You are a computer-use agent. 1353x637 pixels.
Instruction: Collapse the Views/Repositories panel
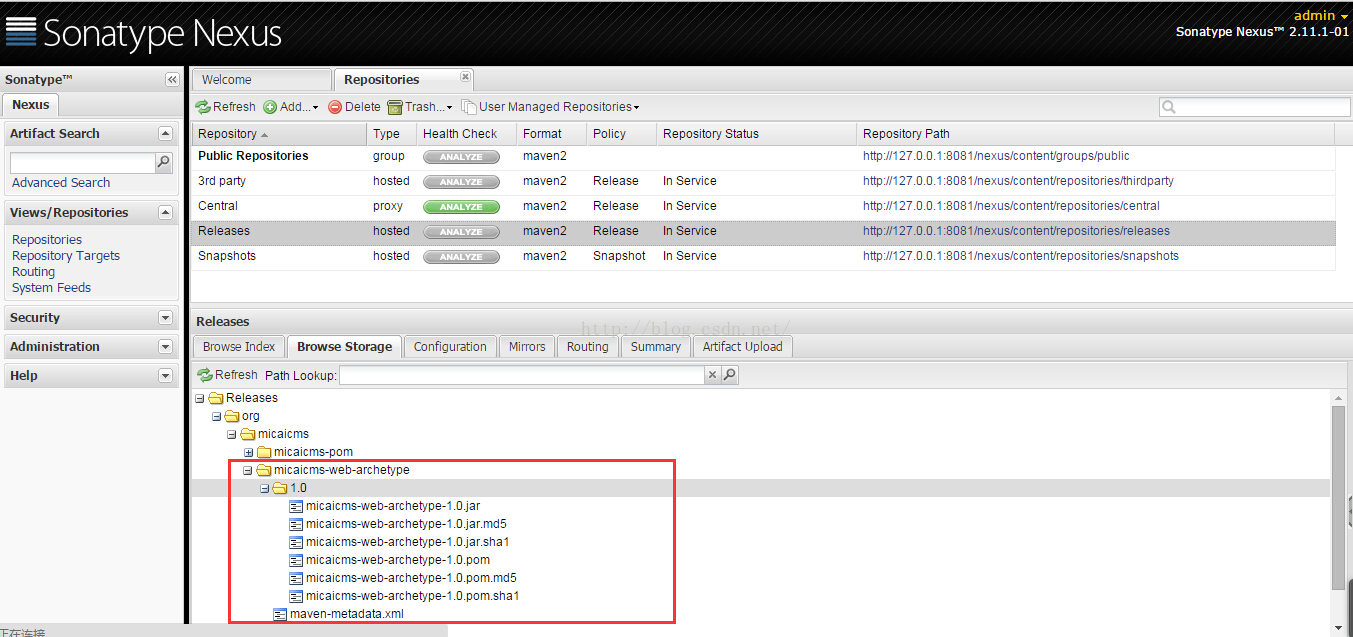coord(165,213)
